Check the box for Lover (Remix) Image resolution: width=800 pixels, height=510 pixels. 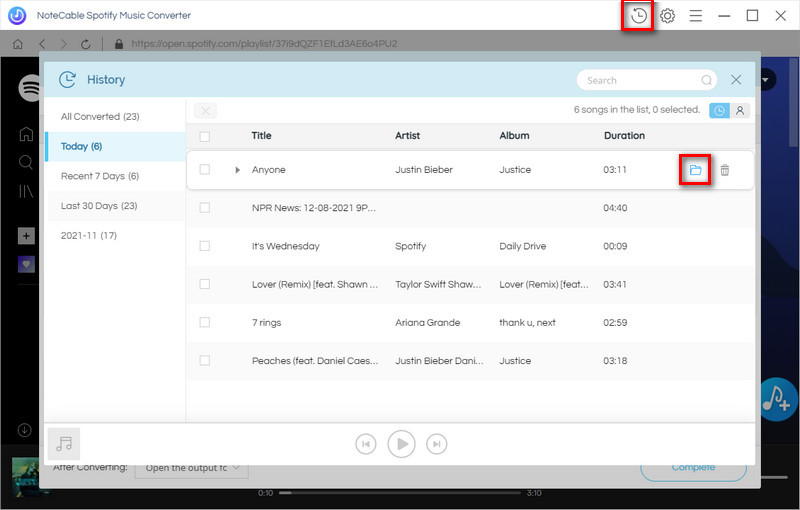[x=205, y=284]
